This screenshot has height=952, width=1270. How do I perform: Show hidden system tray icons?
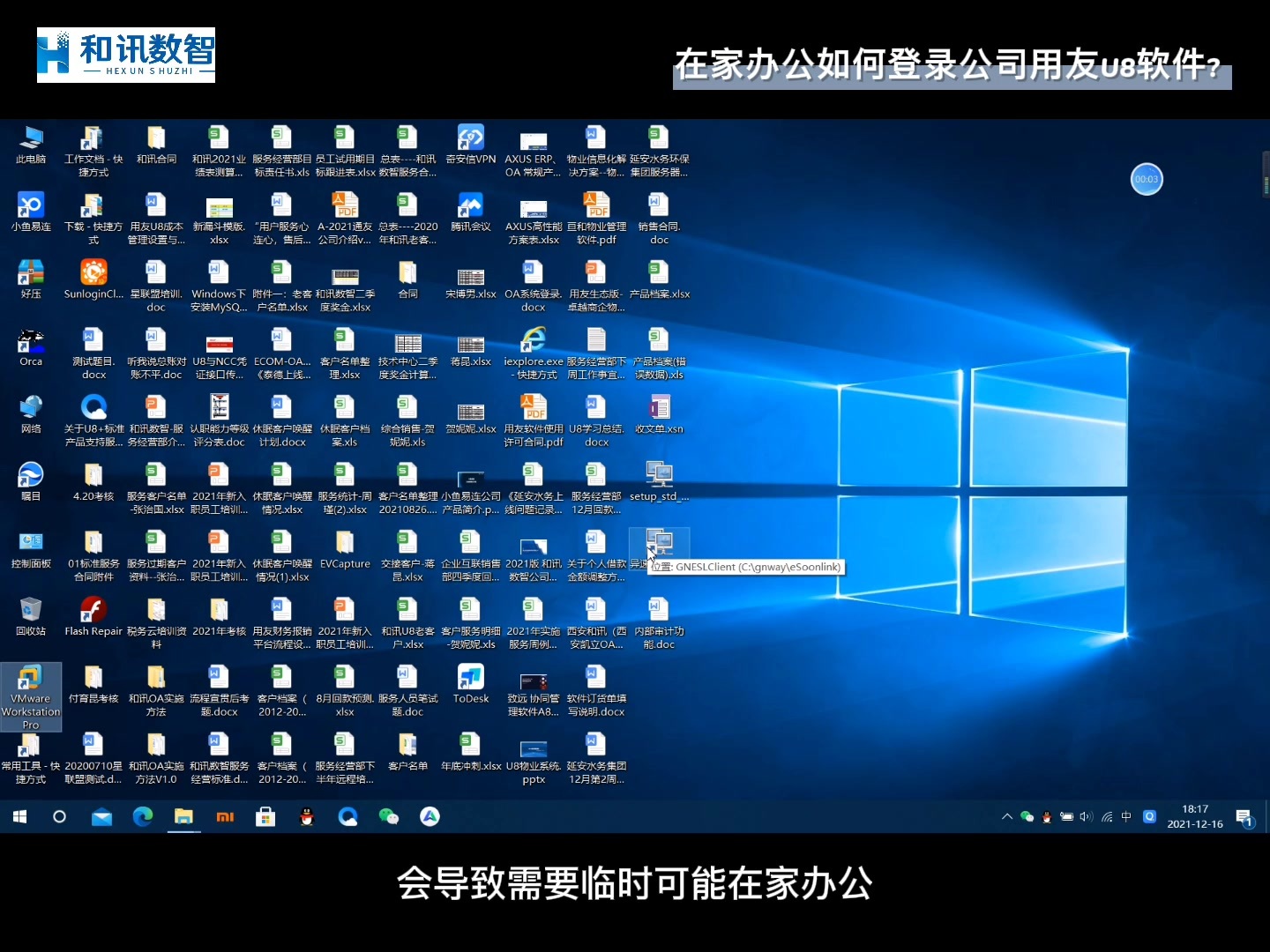tap(1007, 817)
